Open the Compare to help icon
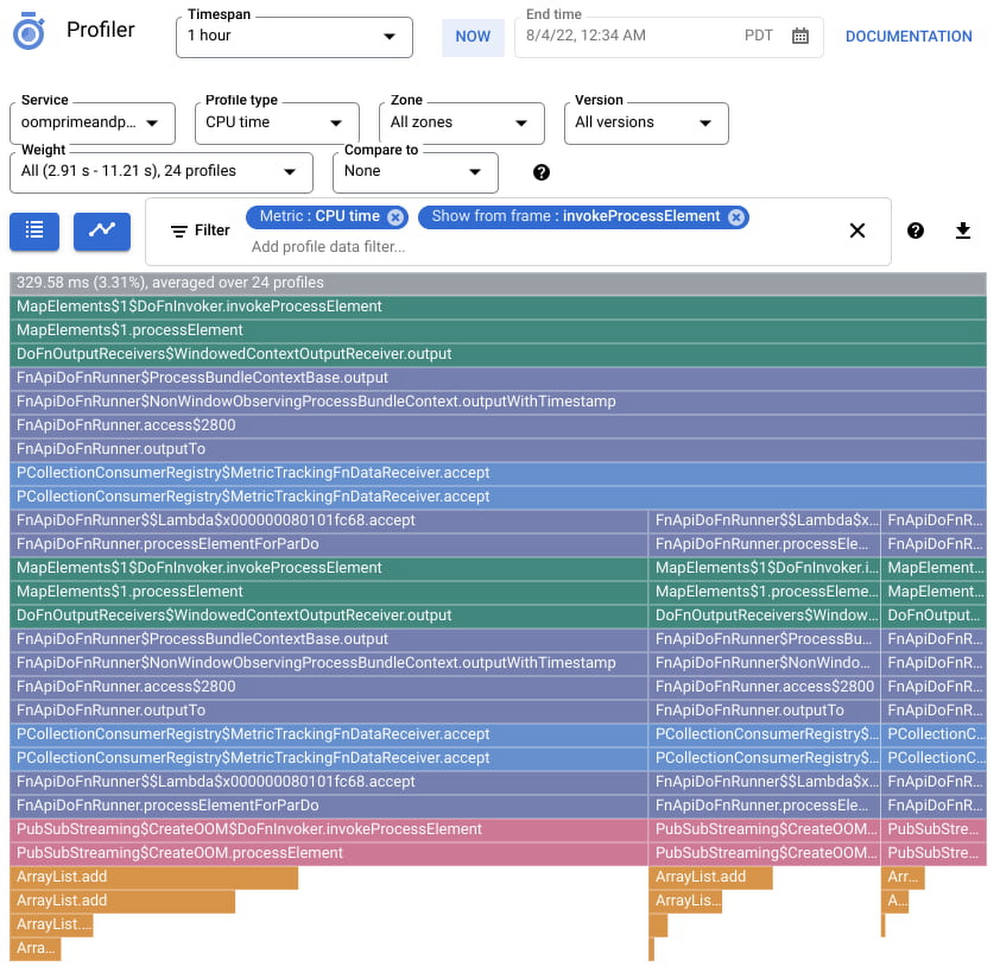This screenshot has height=966, width=1000. coord(541,172)
